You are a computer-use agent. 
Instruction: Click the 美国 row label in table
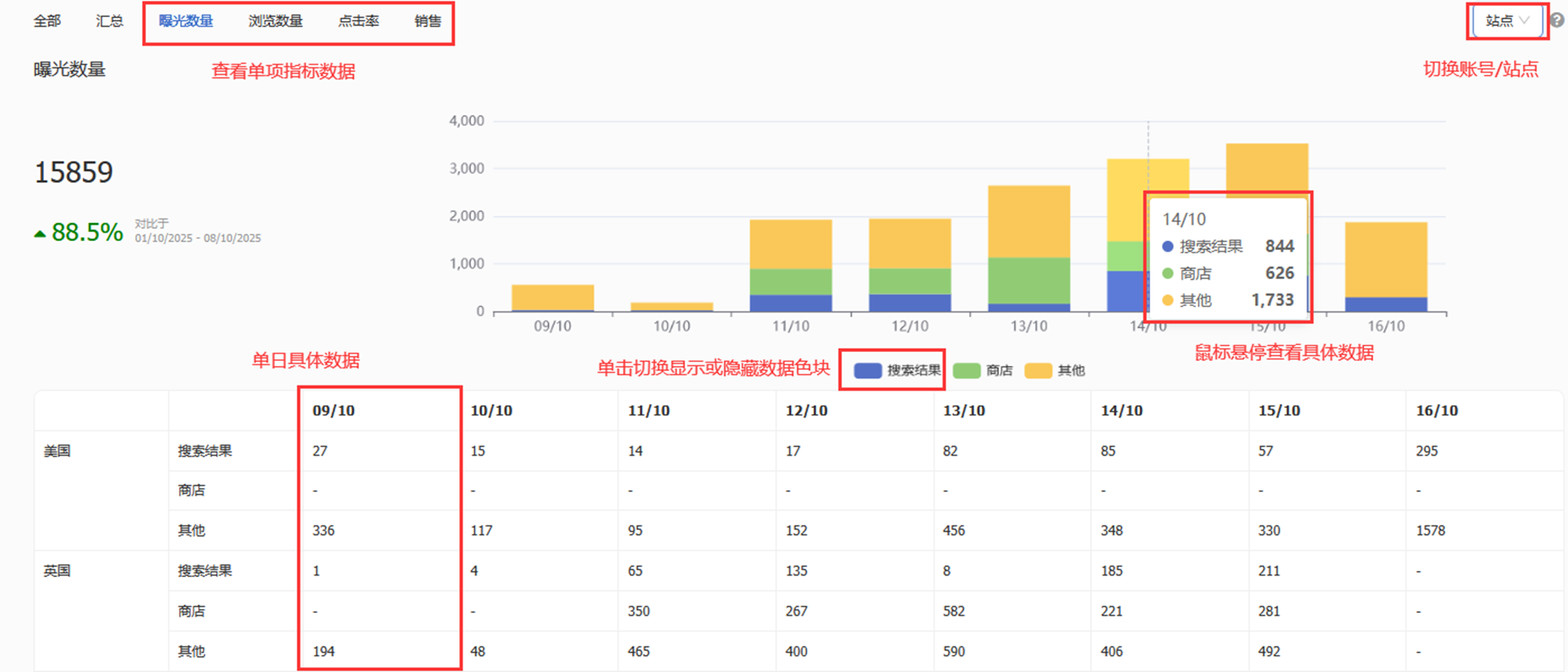pos(57,451)
